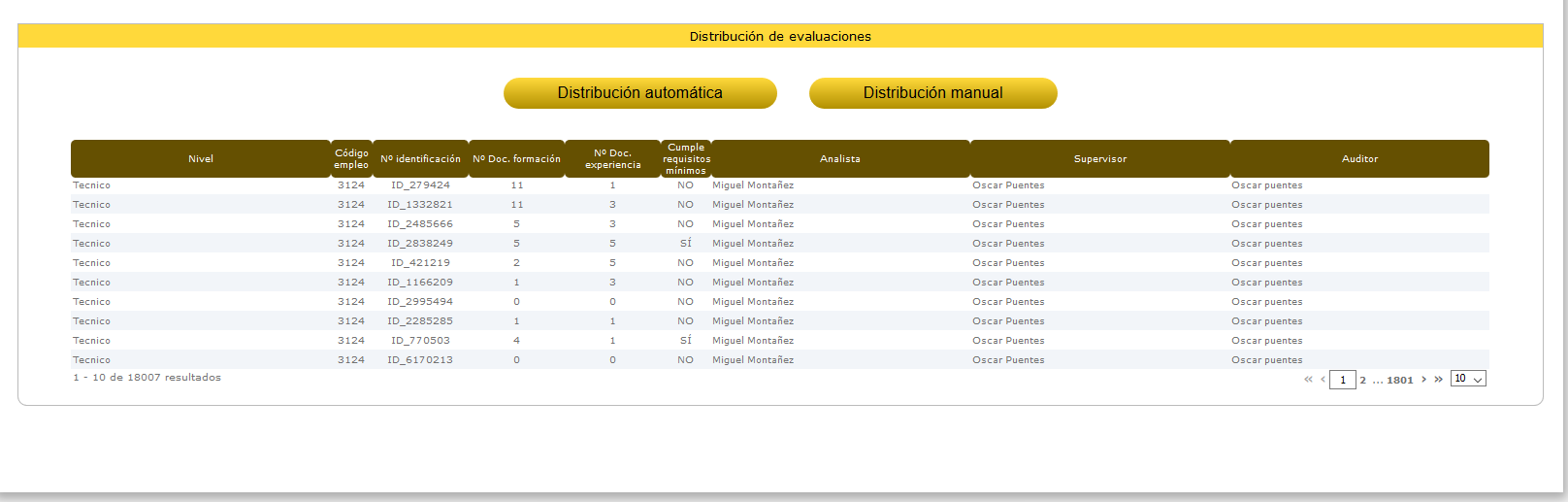Select the row with ID_2838249

(420, 244)
